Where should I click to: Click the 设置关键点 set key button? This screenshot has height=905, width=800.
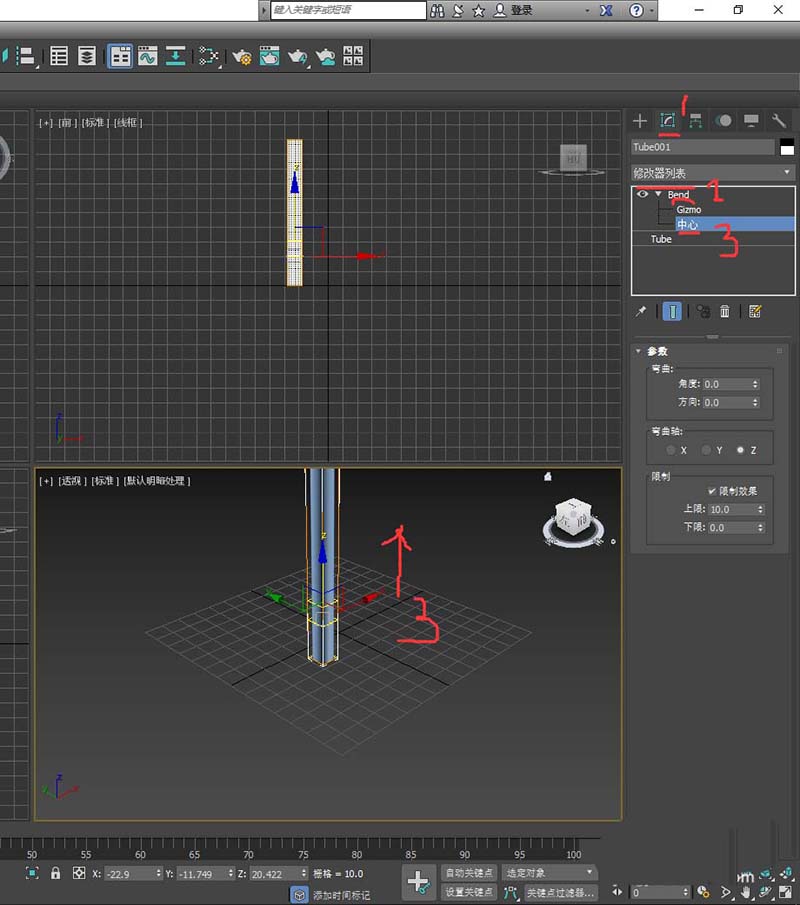click(x=469, y=892)
